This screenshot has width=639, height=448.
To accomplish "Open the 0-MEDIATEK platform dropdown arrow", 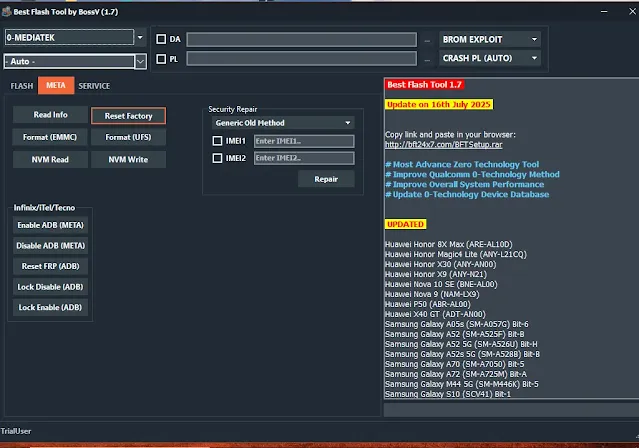I will [140, 38].
